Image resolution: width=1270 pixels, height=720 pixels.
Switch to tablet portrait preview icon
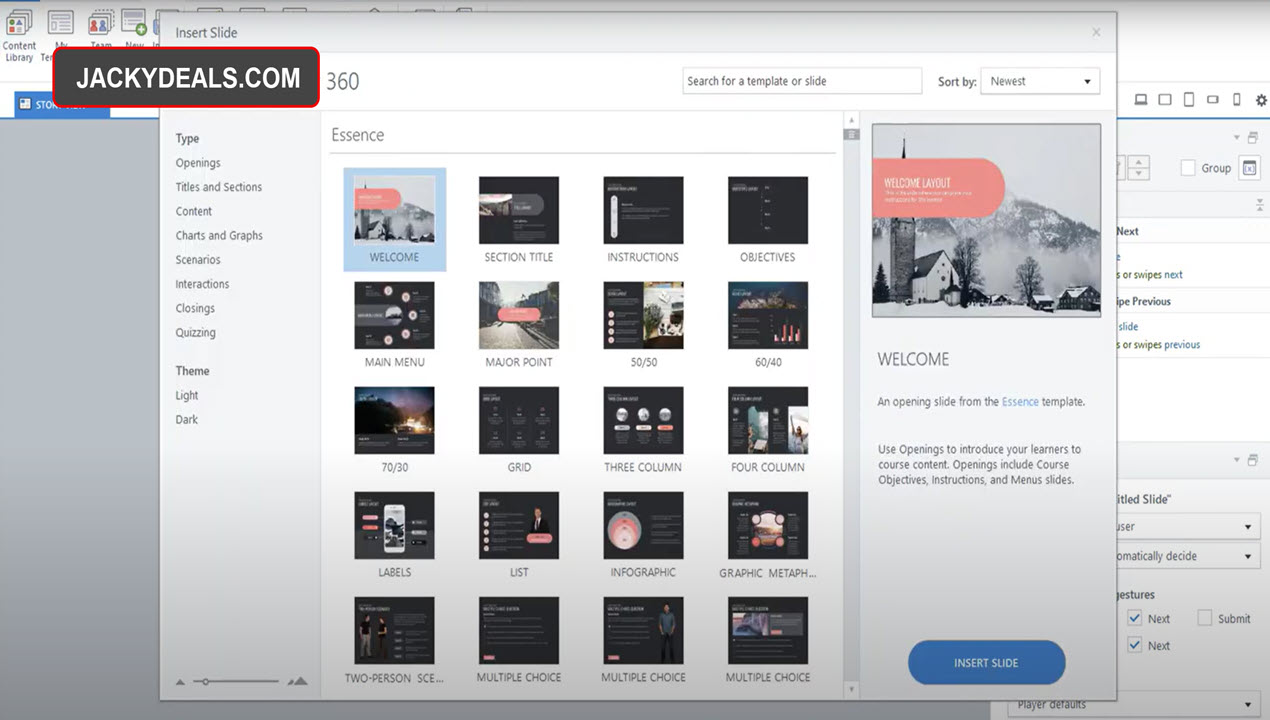(1188, 100)
